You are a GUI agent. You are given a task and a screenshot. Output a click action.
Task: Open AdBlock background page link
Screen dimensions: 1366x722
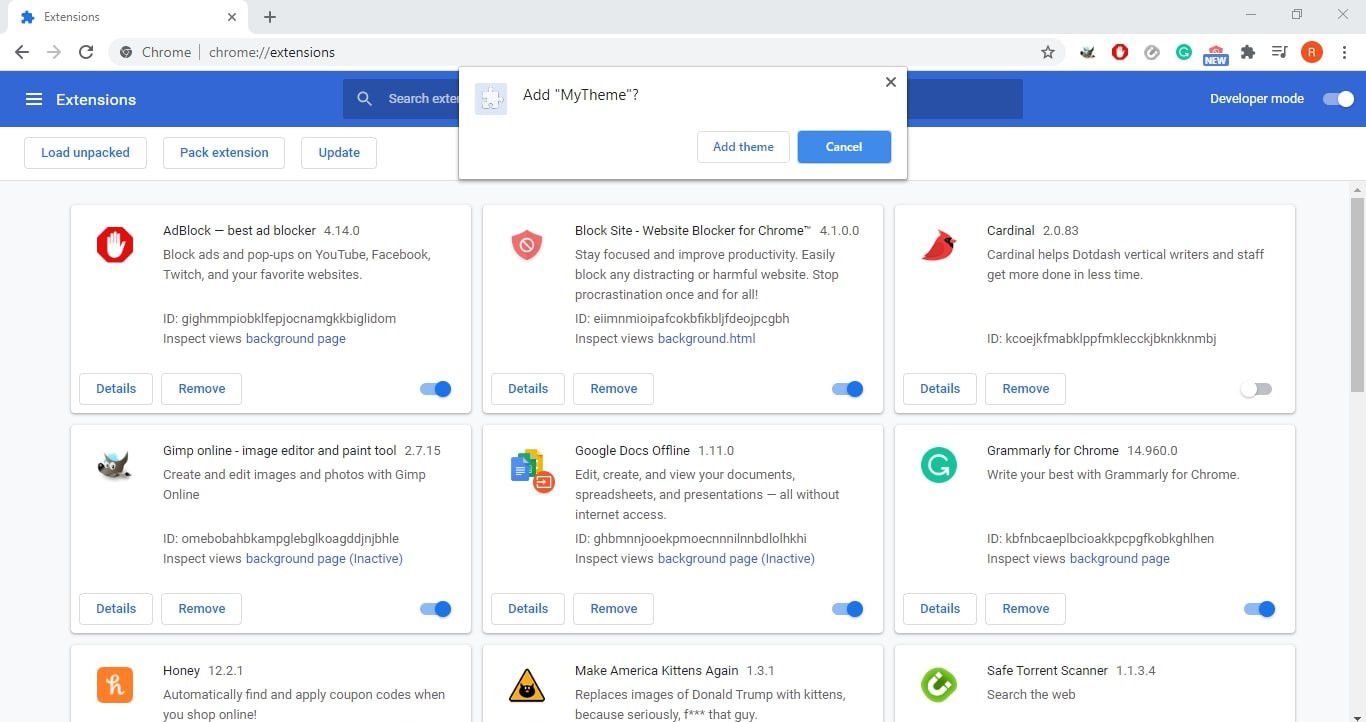[296, 339]
